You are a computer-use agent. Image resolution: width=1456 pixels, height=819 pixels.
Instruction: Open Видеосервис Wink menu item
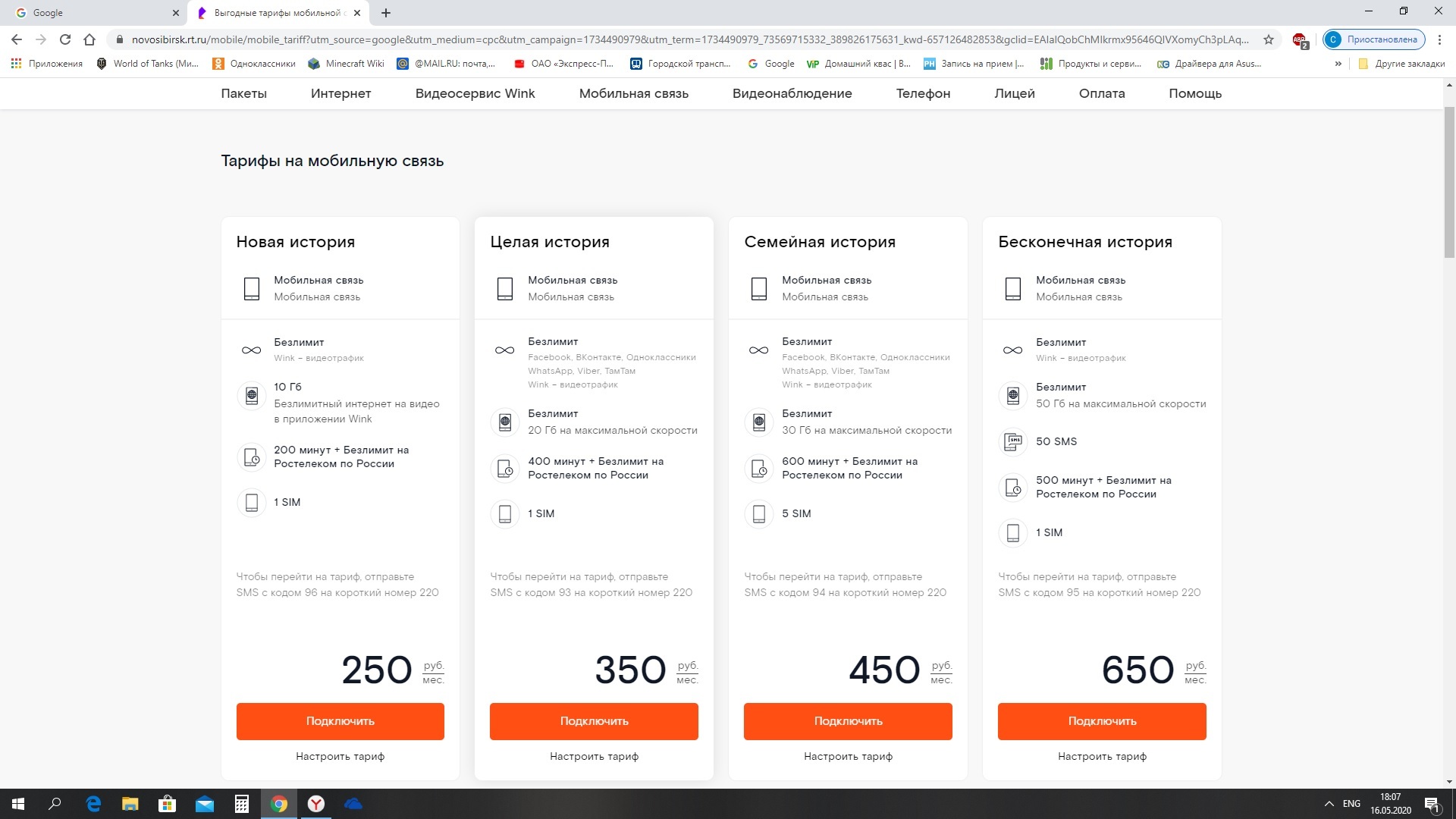pyautogui.click(x=475, y=93)
